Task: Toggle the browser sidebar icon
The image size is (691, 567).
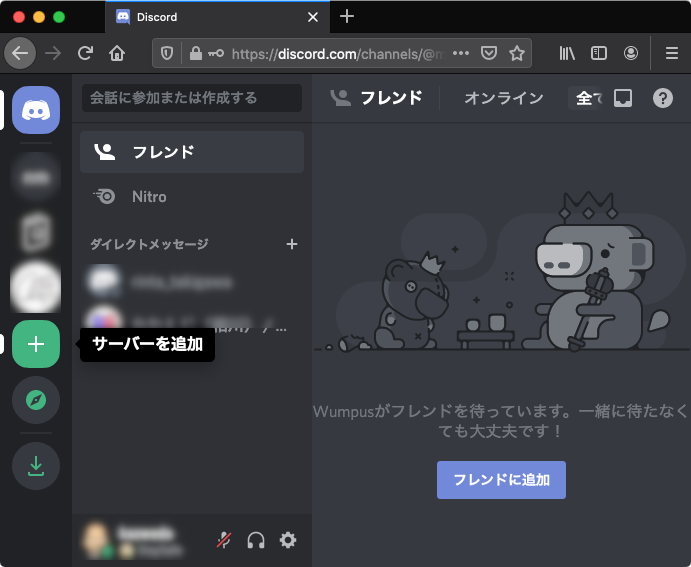Action: [598, 53]
